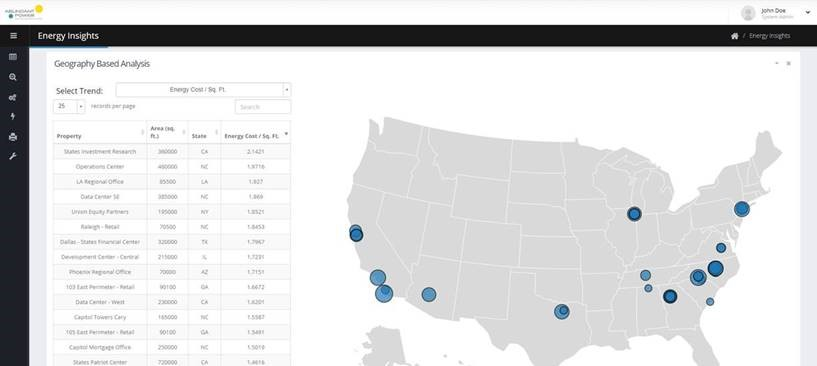Sort by Energy Cost / Sq. Ft. column
817x366 pixels.
(256, 132)
